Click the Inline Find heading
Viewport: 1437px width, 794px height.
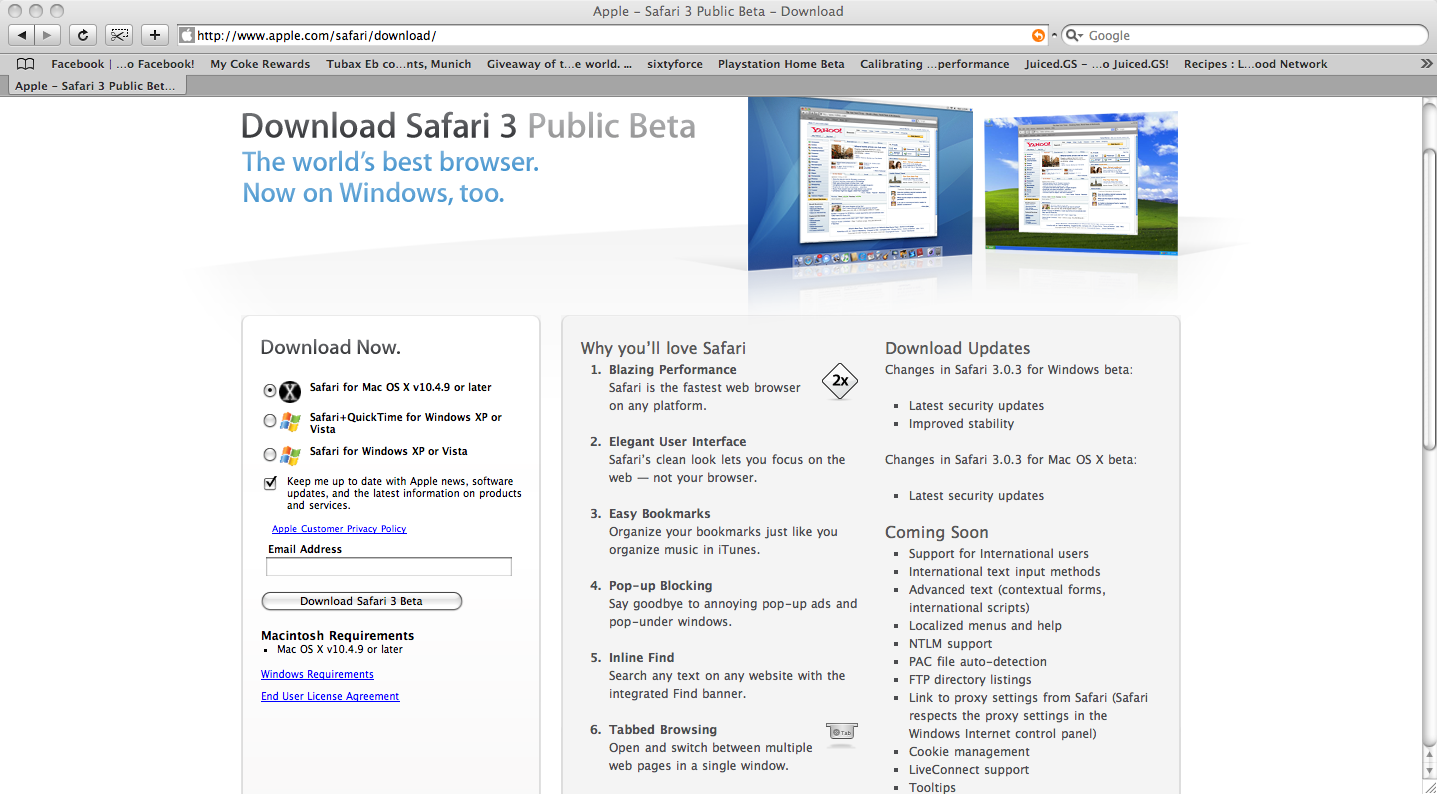(642, 658)
